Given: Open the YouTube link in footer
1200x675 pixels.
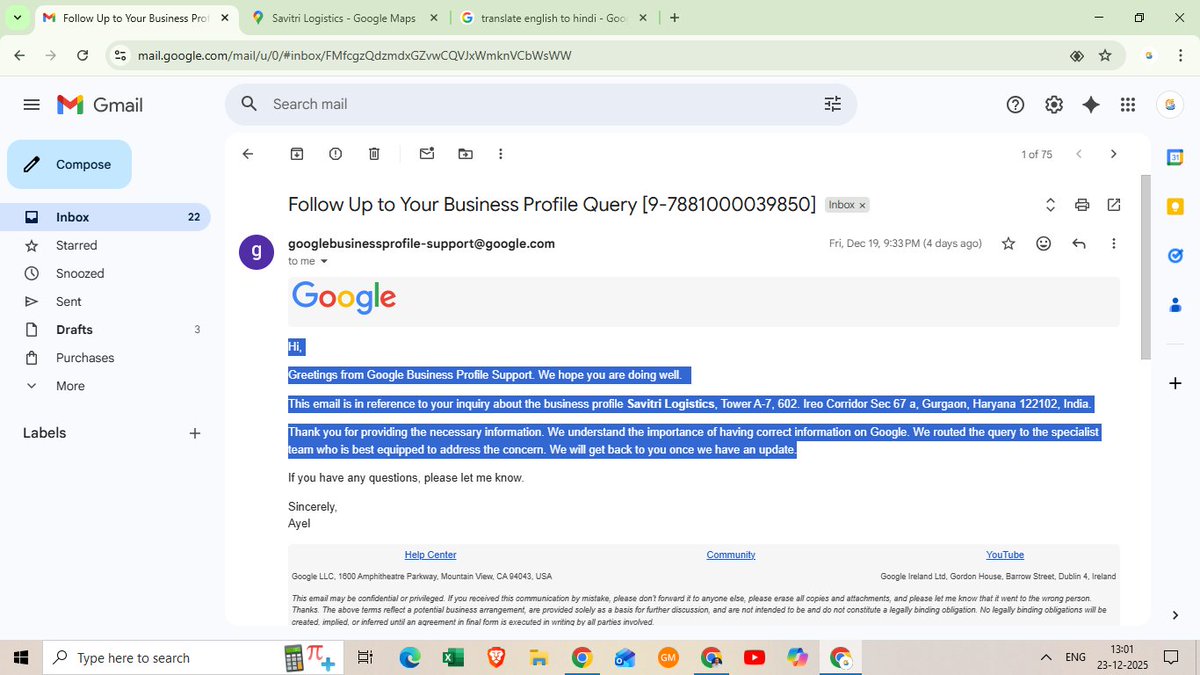Looking at the screenshot, I should click(1005, 555).
